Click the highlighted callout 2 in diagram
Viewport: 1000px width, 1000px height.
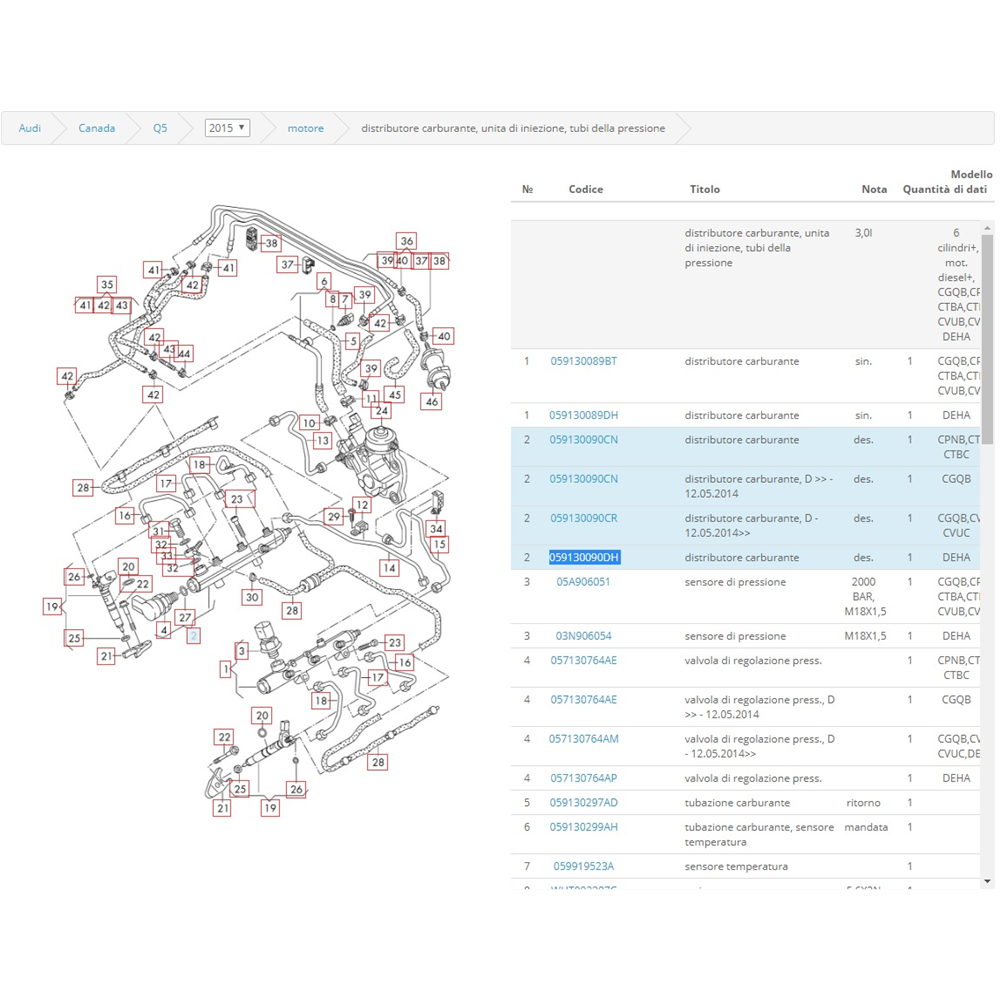tap(193, 635)
